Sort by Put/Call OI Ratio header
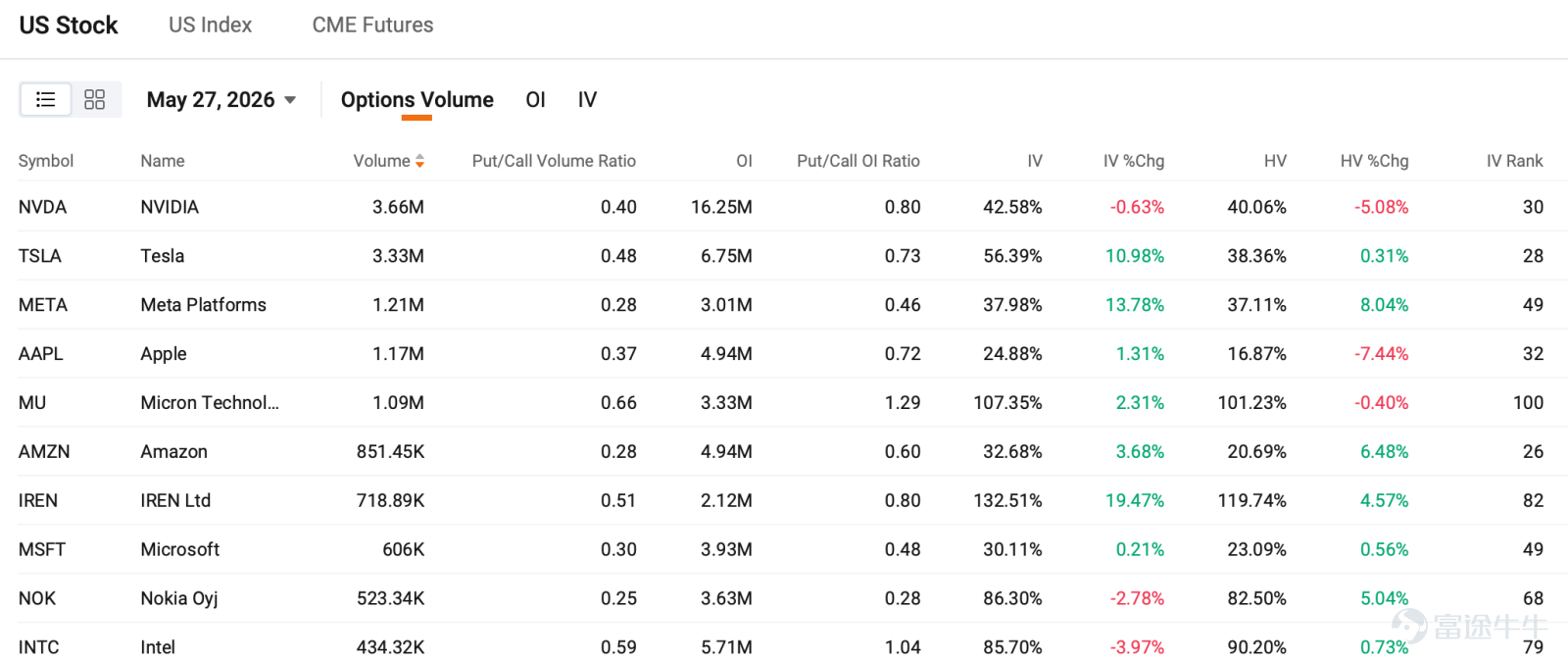 click(858, 161)
